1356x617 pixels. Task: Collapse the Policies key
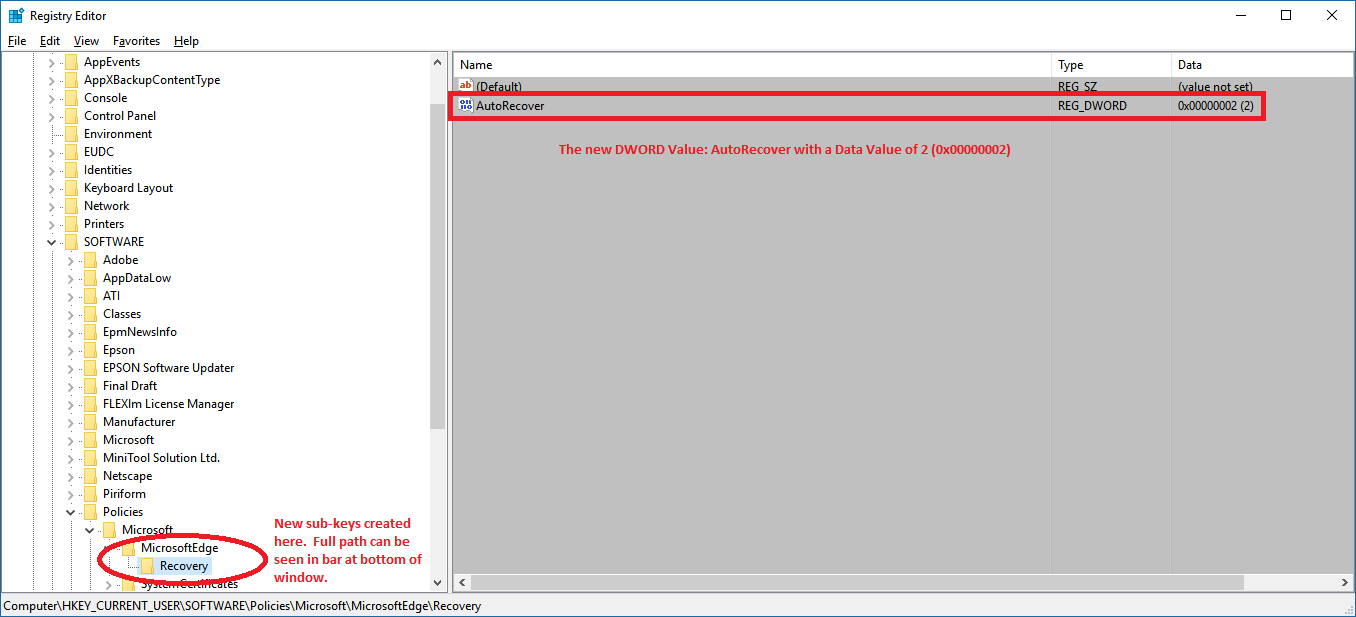click(x=70, y=512)
